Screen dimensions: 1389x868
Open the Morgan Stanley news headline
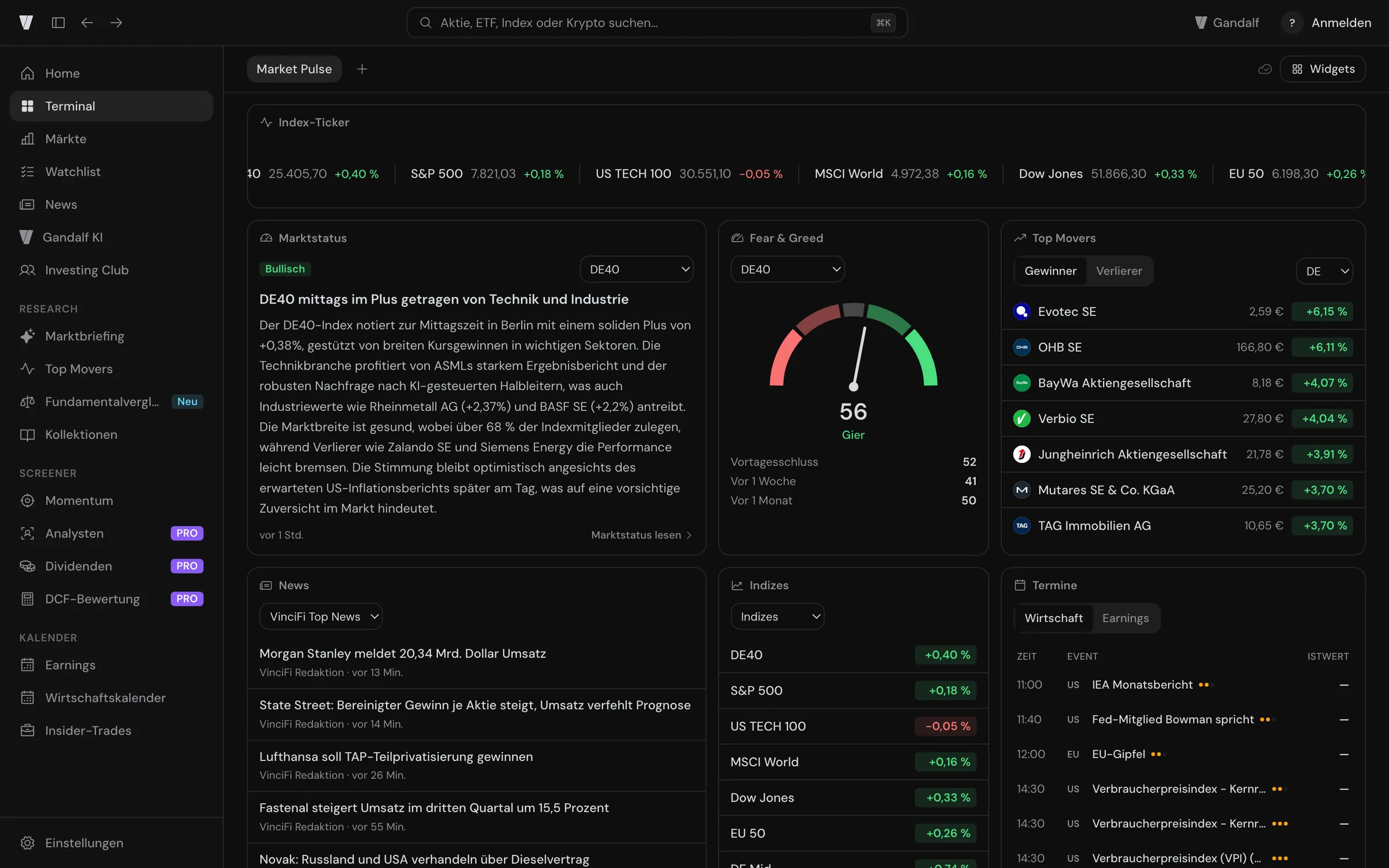(x=402, y=654)
